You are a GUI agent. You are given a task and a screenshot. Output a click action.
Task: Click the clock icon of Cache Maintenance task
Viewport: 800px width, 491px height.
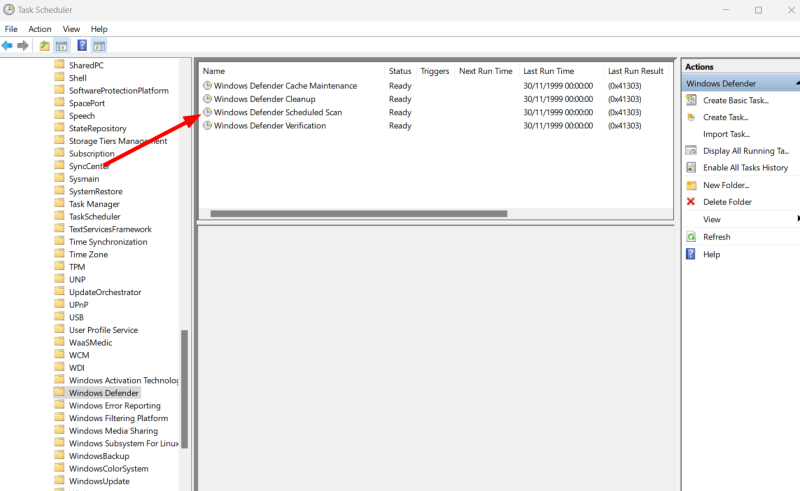coord(207,86)
